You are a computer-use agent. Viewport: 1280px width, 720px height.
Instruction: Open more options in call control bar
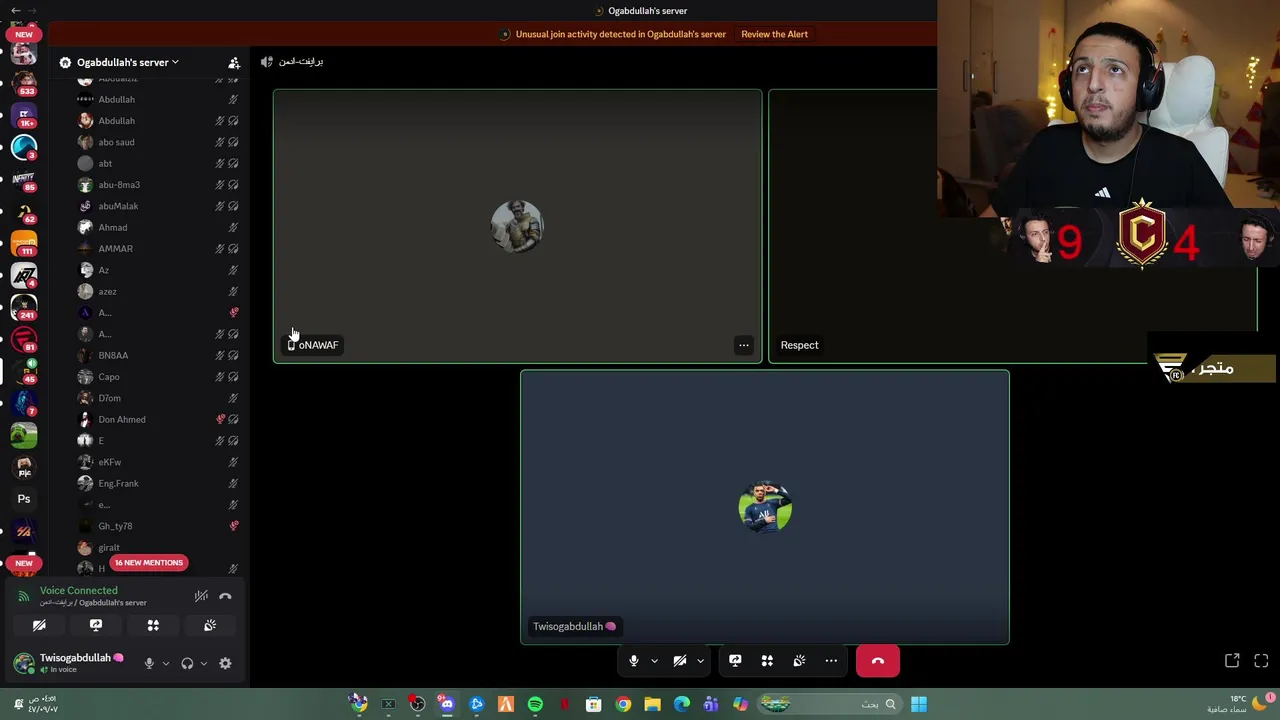pos(831,661)
